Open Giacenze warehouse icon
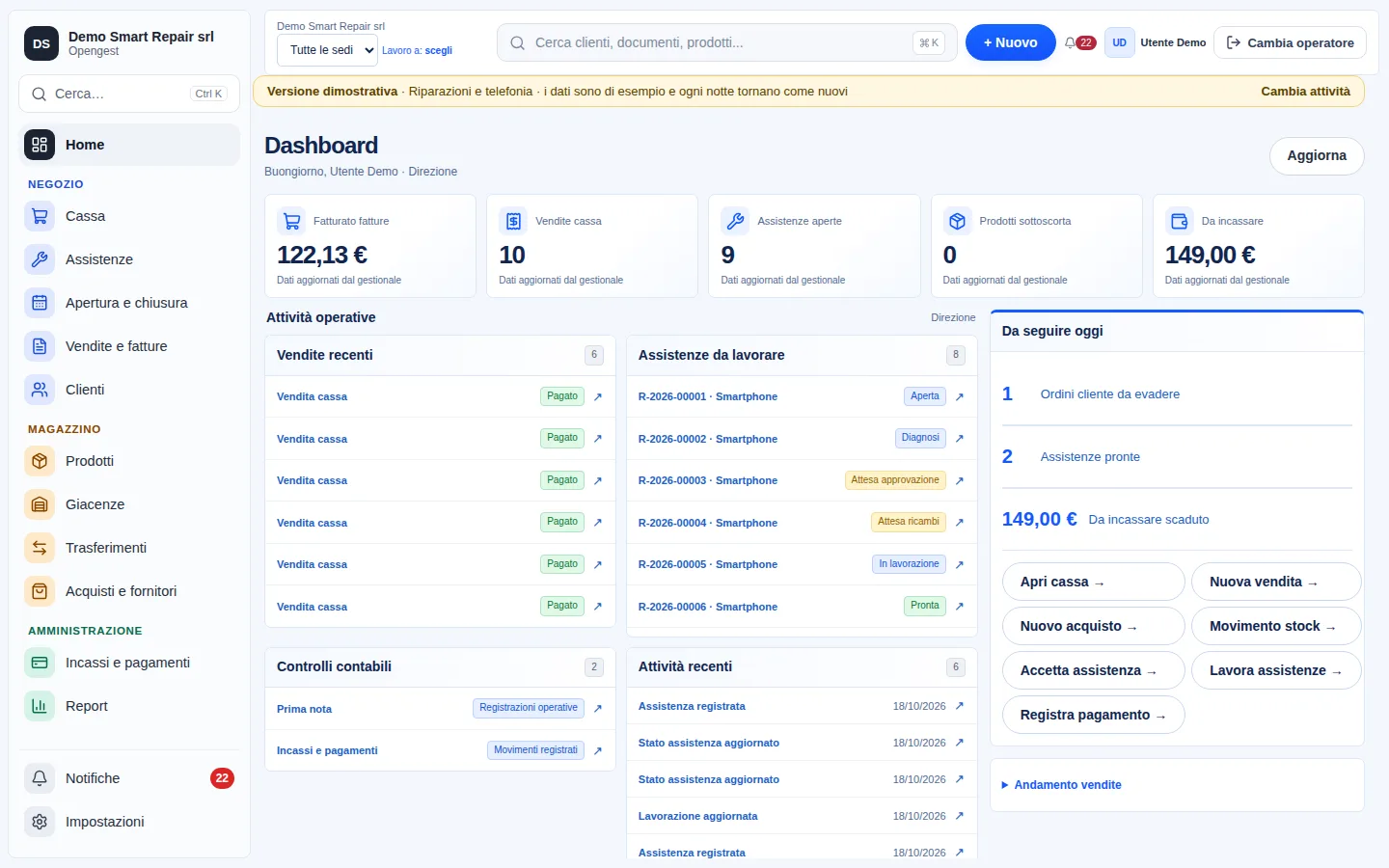Screen dimensions: 1389x868 pyautogui.click(x=40, y=504)
